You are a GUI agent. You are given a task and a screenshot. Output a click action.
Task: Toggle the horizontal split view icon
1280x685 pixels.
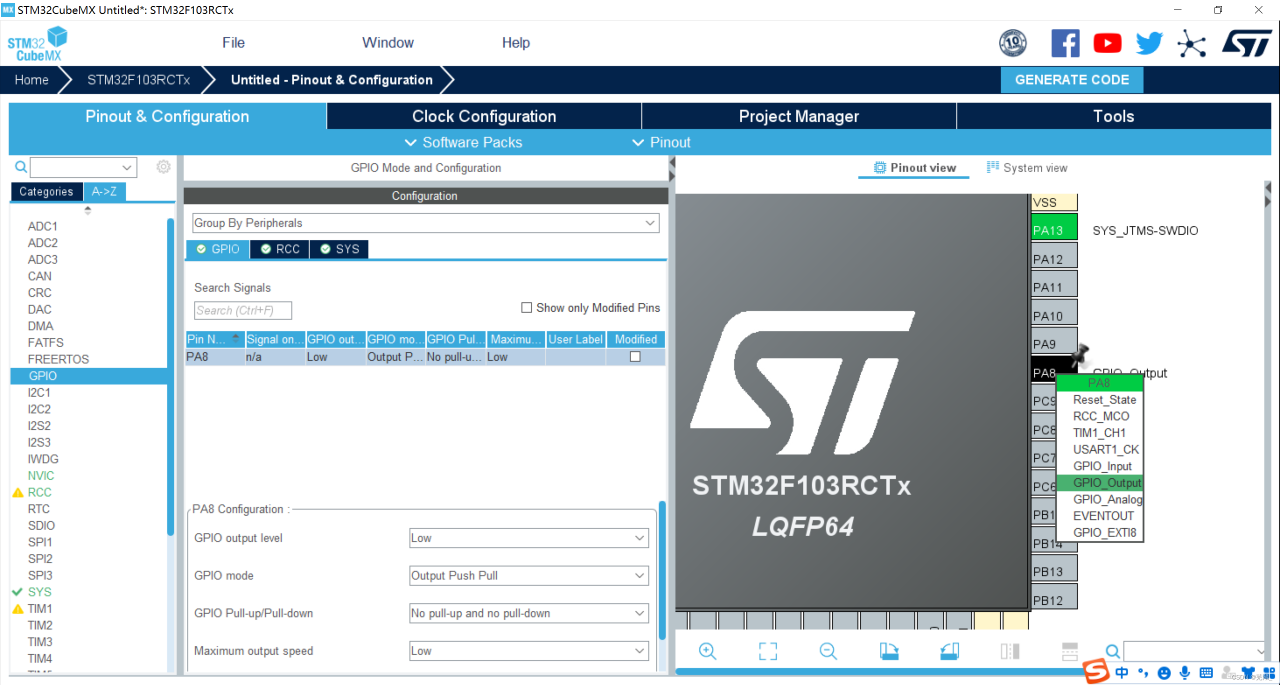point(1068,651)
